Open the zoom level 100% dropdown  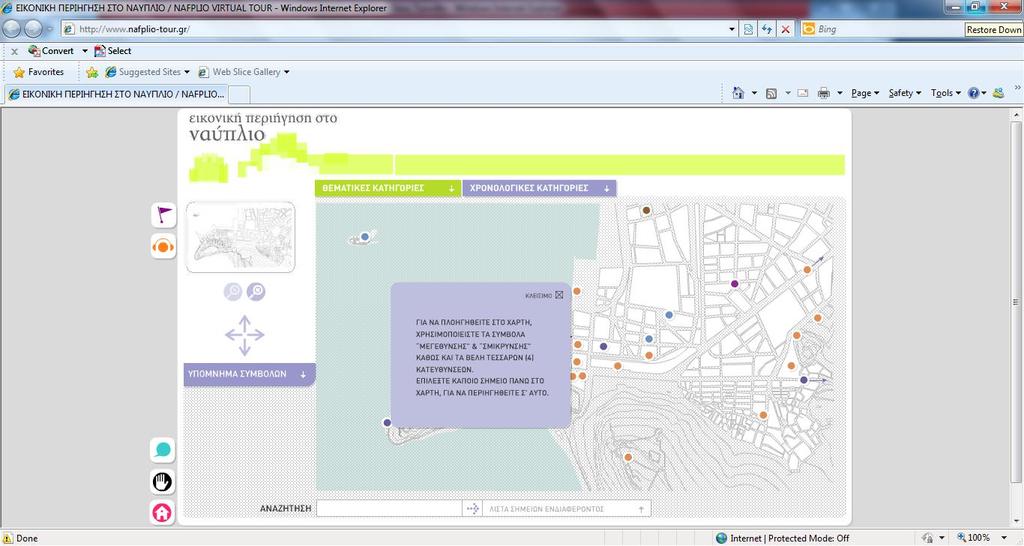1004,538
